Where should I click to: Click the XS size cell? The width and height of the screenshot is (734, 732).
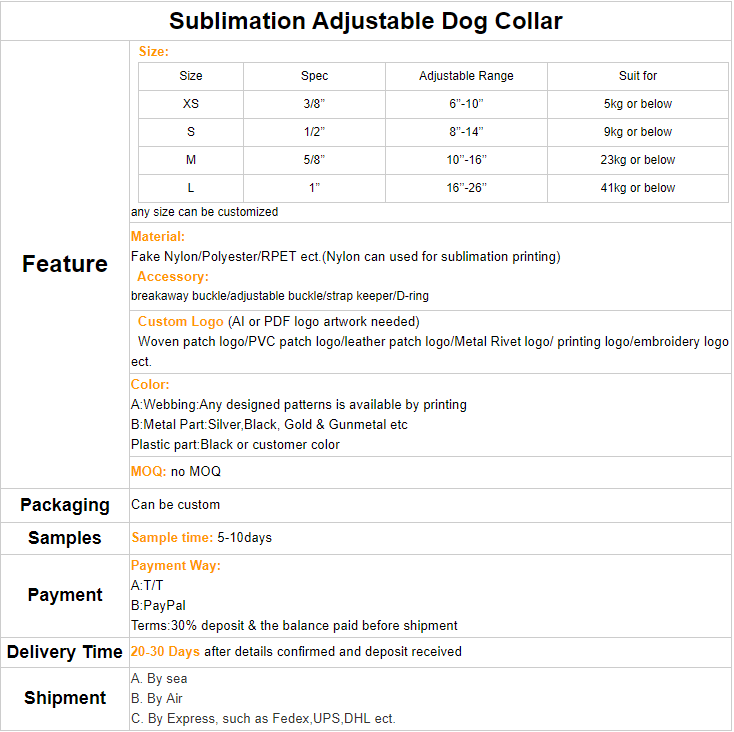pos(191,104)
